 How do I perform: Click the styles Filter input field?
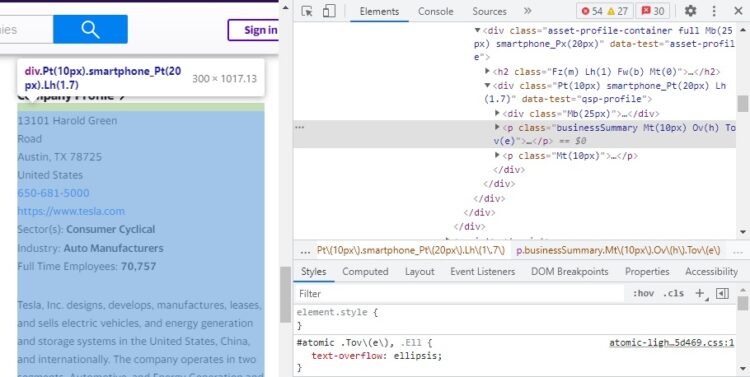[x=459, y=293]
